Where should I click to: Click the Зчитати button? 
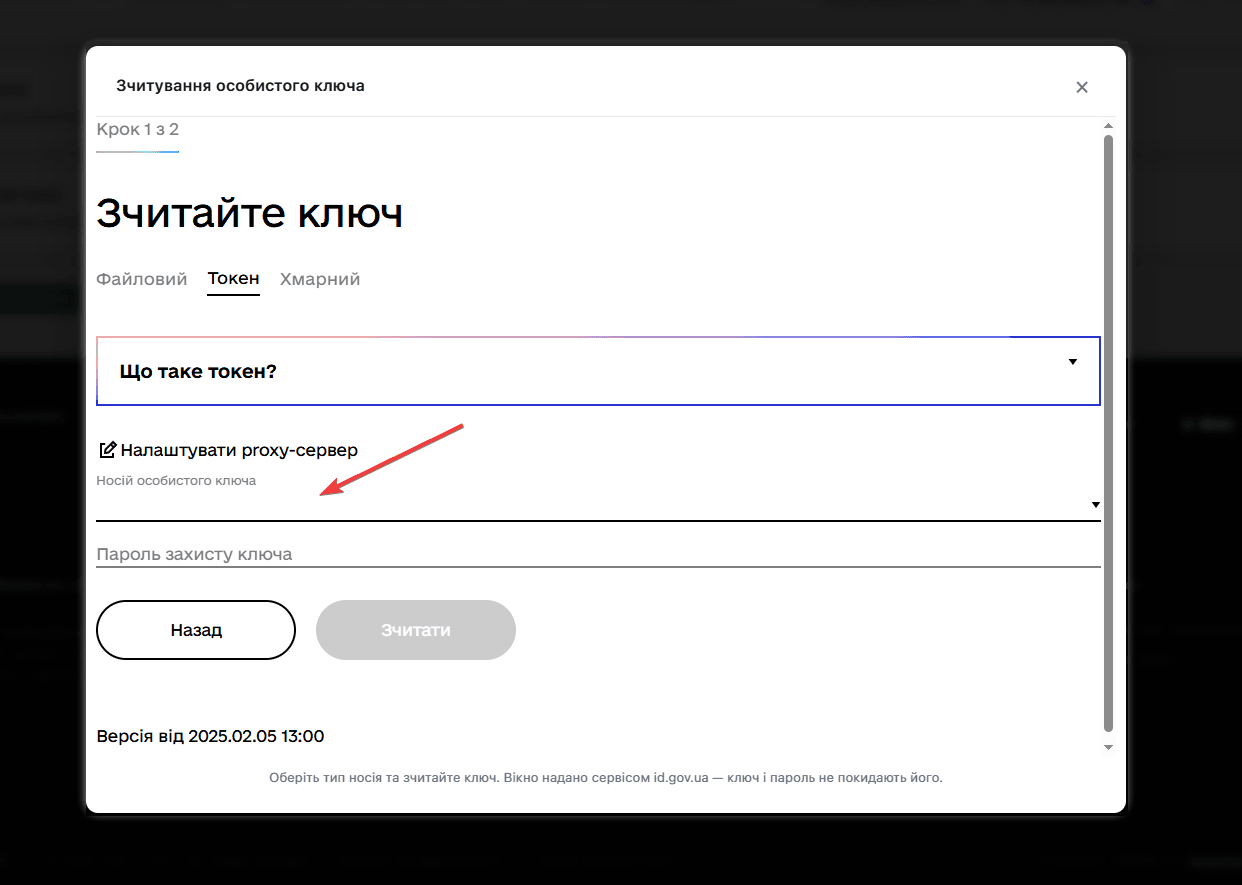click(416, 630)
